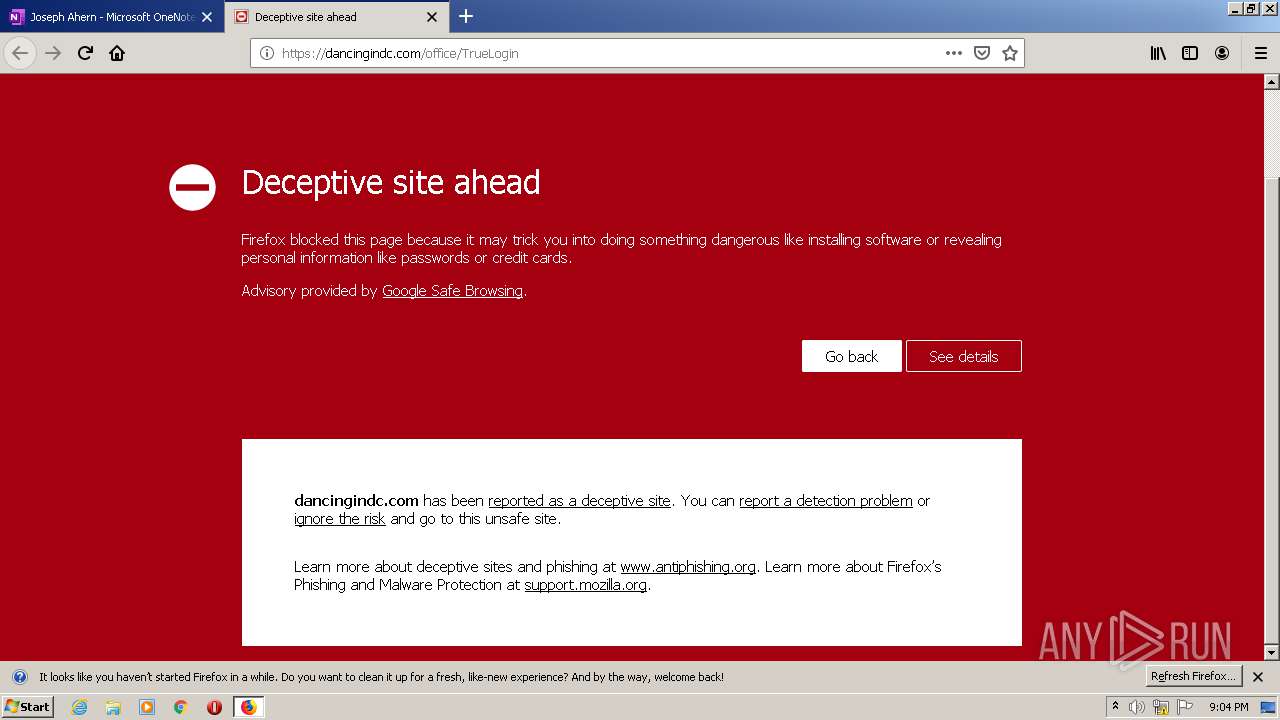Viewport: 1280px width, 720px height.
Task: Click the info question icon in notification bar
Action: coord(19,677)
